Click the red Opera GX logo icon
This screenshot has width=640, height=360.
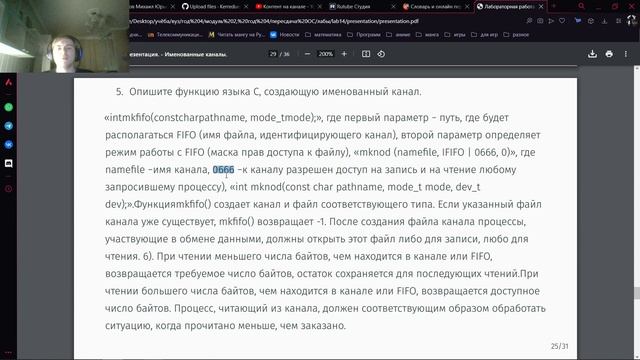pos(9,82)
